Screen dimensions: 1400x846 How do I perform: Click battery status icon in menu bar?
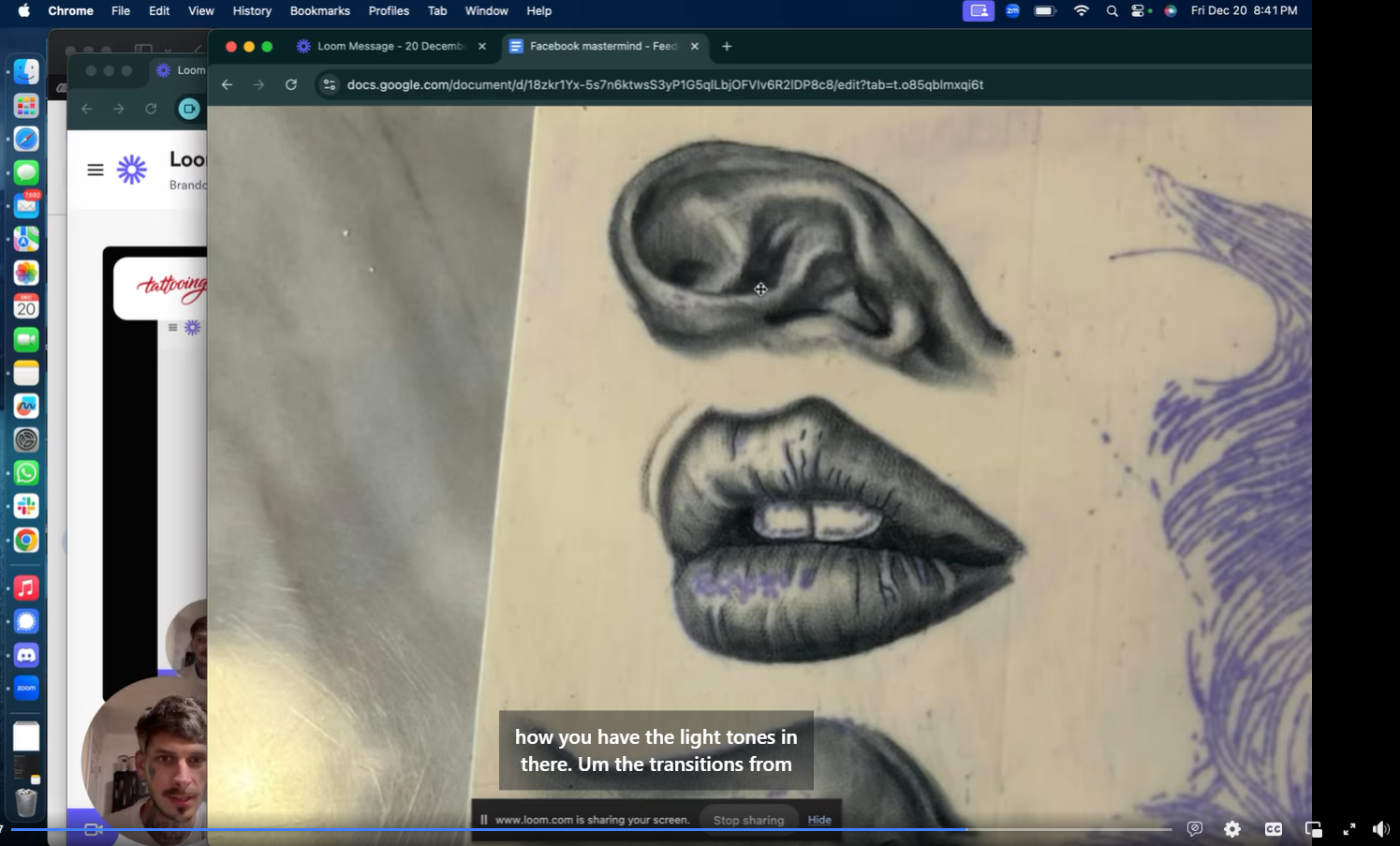click(1045, 11)
